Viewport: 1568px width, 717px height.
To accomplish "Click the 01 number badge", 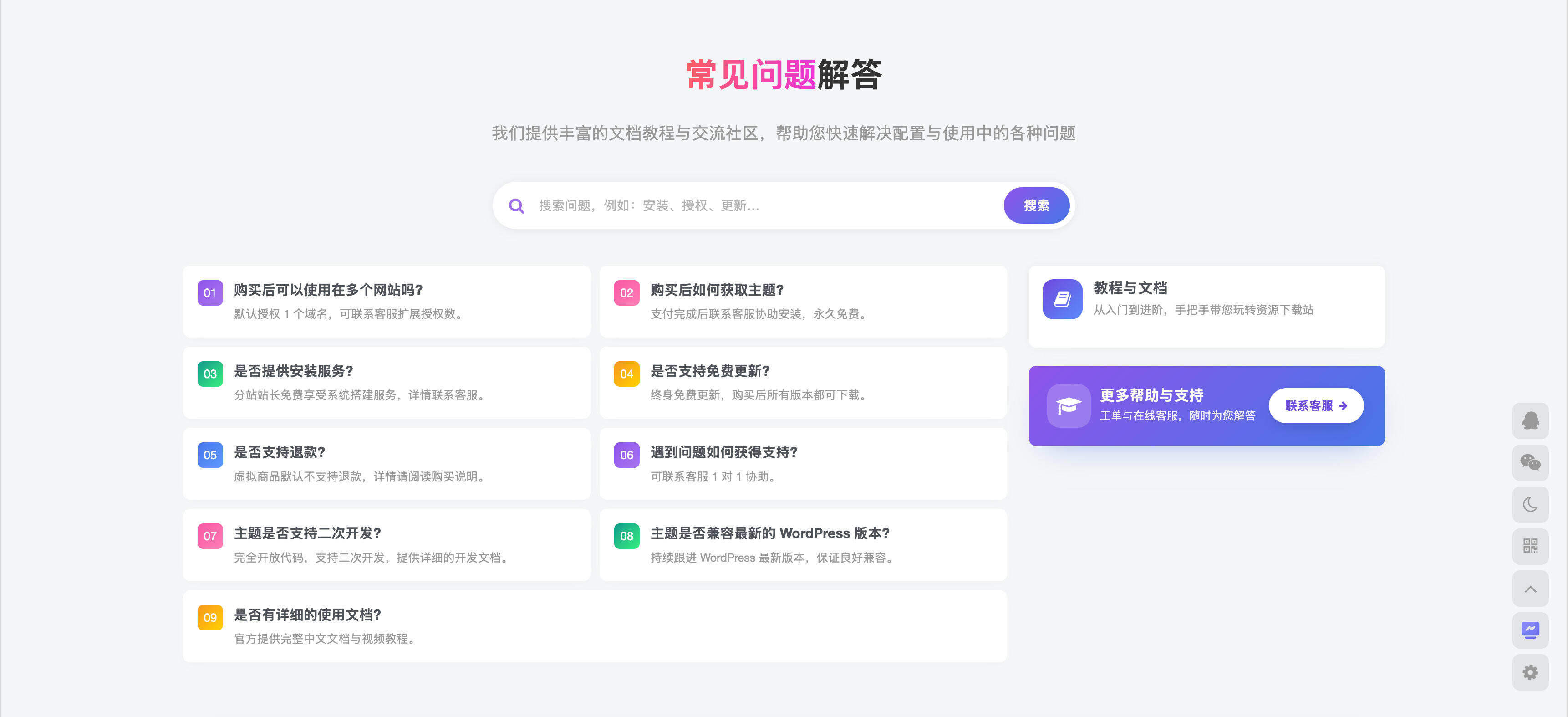I will (210, 293).
